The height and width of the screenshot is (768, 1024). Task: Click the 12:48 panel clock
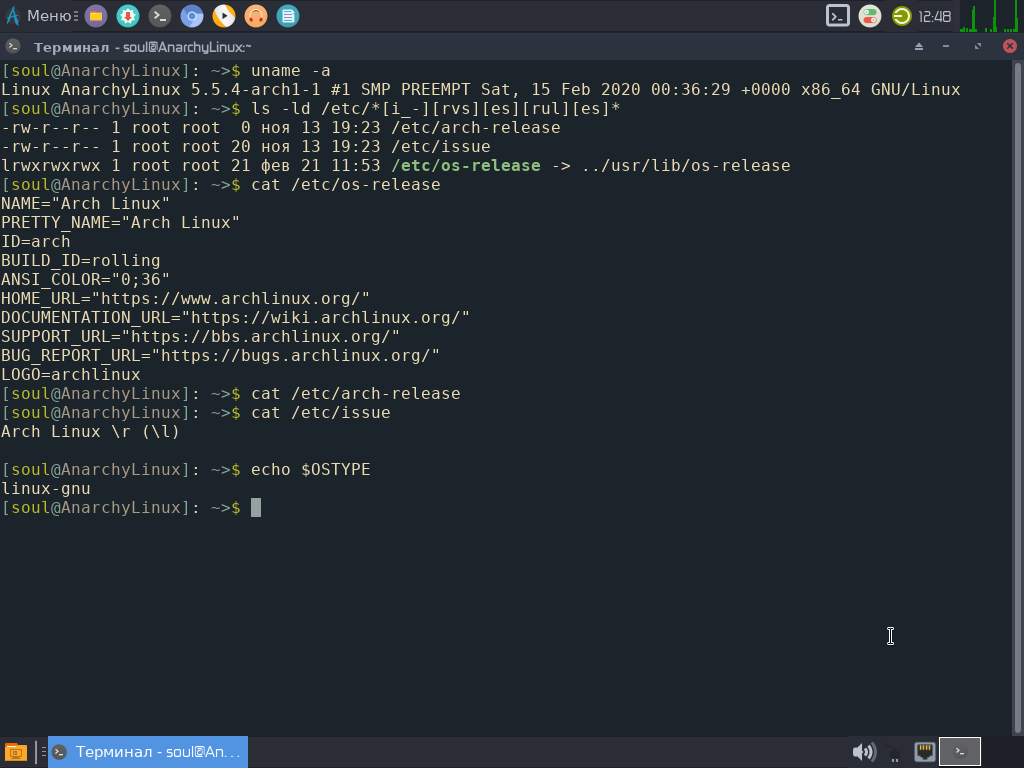point(935,16)
